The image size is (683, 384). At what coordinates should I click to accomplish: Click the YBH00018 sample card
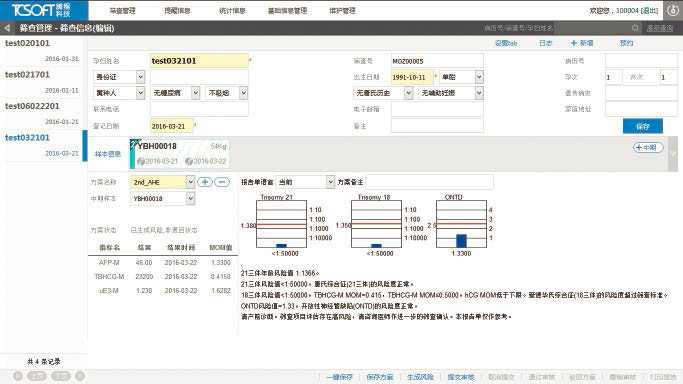pyautogui.click(x=179, y=154)
